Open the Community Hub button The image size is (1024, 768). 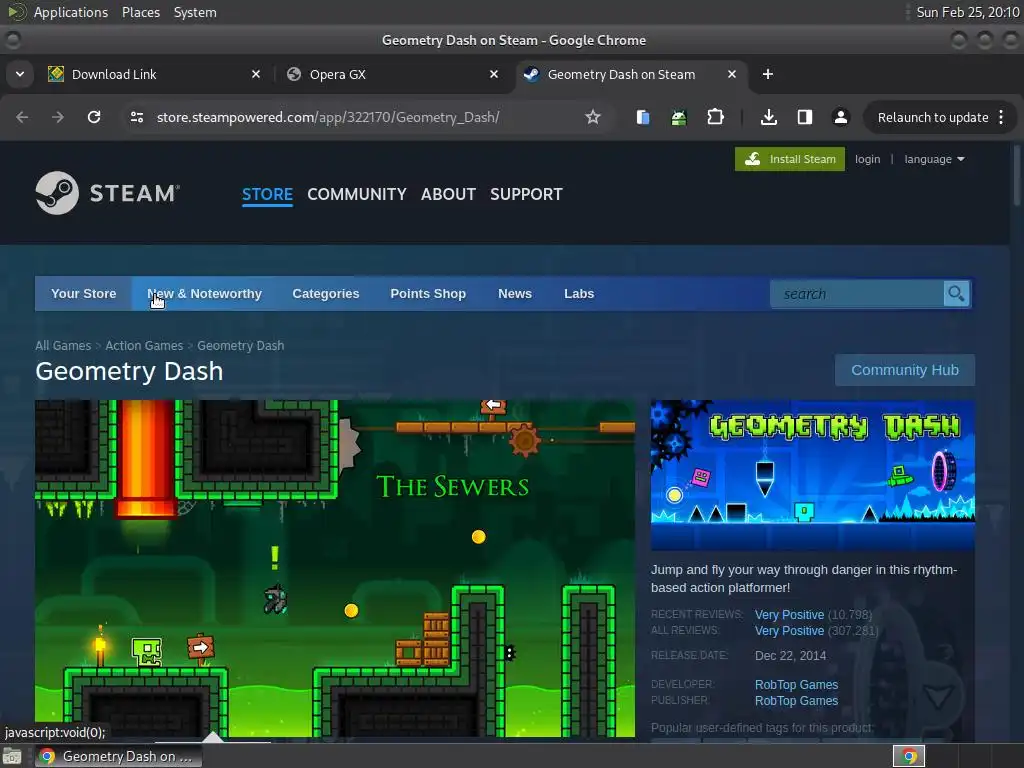pyautogui.click(x=904, y=370)
